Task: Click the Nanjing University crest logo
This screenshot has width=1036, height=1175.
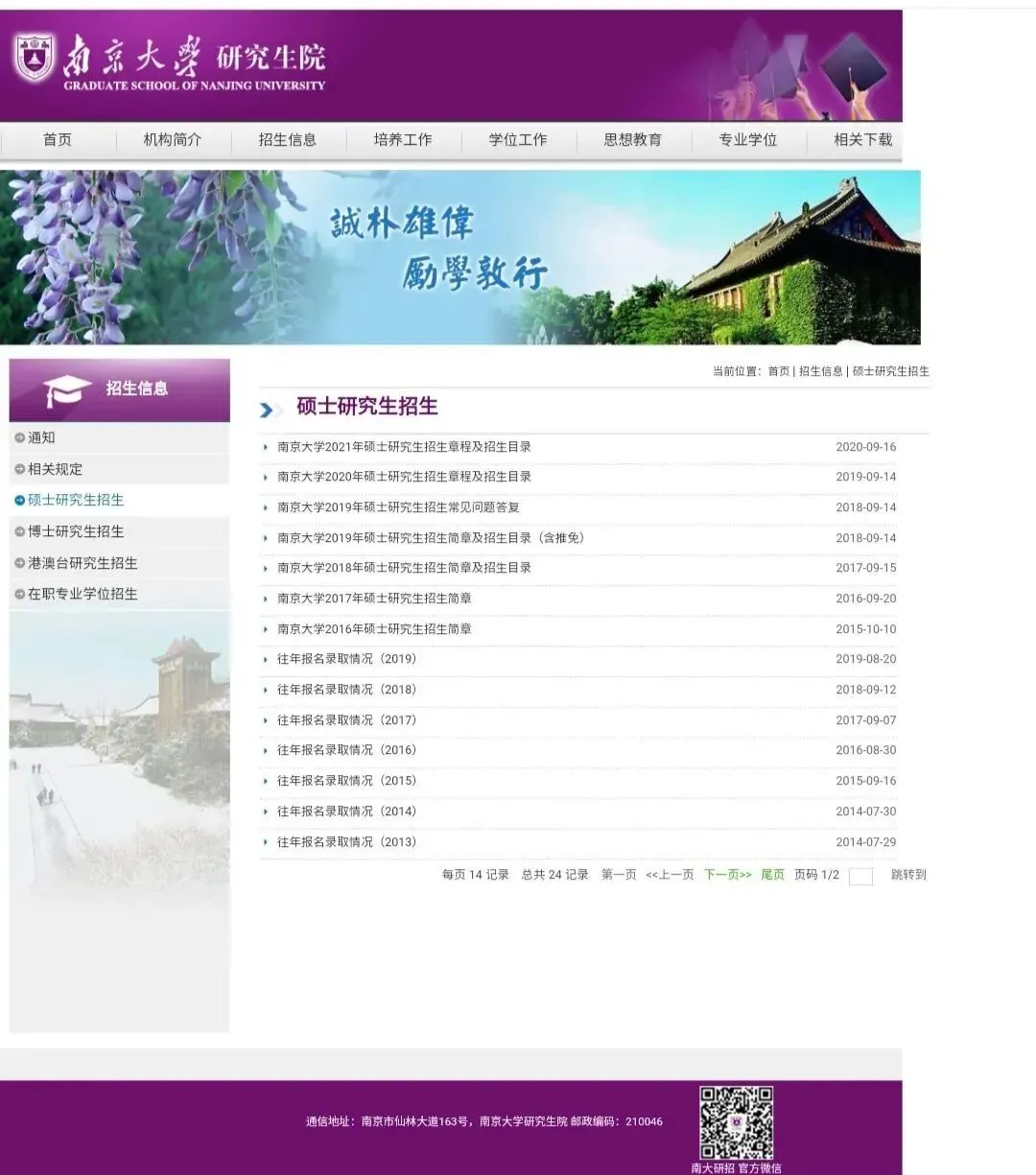Action: [x=35, y=59]
